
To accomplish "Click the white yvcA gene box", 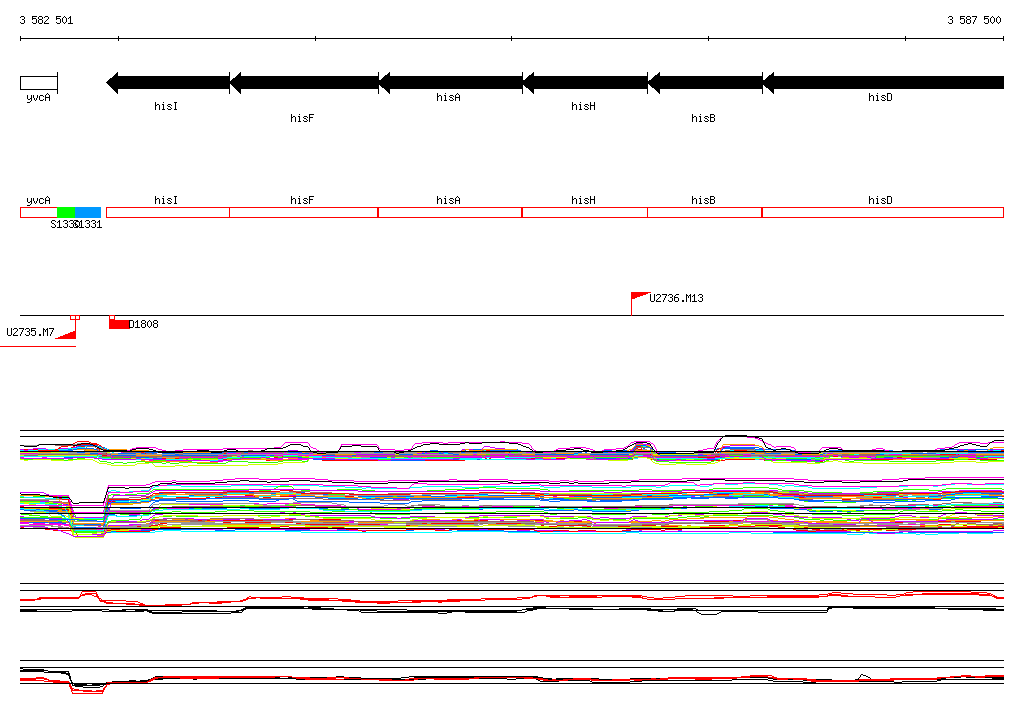I will tap(39, 83).
